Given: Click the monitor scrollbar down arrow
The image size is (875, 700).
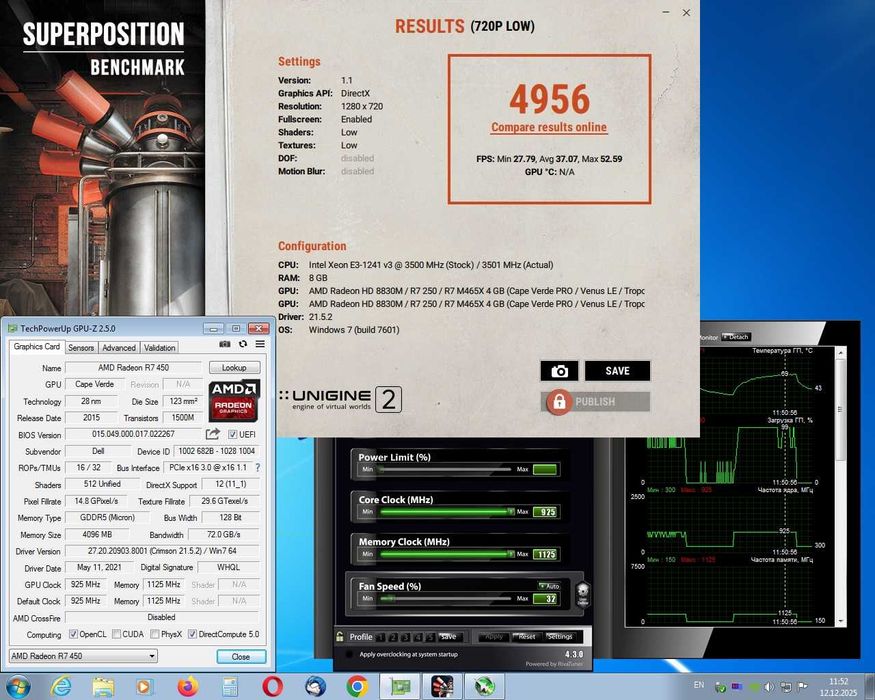Looking at the screenshot, I should [840, 621].
